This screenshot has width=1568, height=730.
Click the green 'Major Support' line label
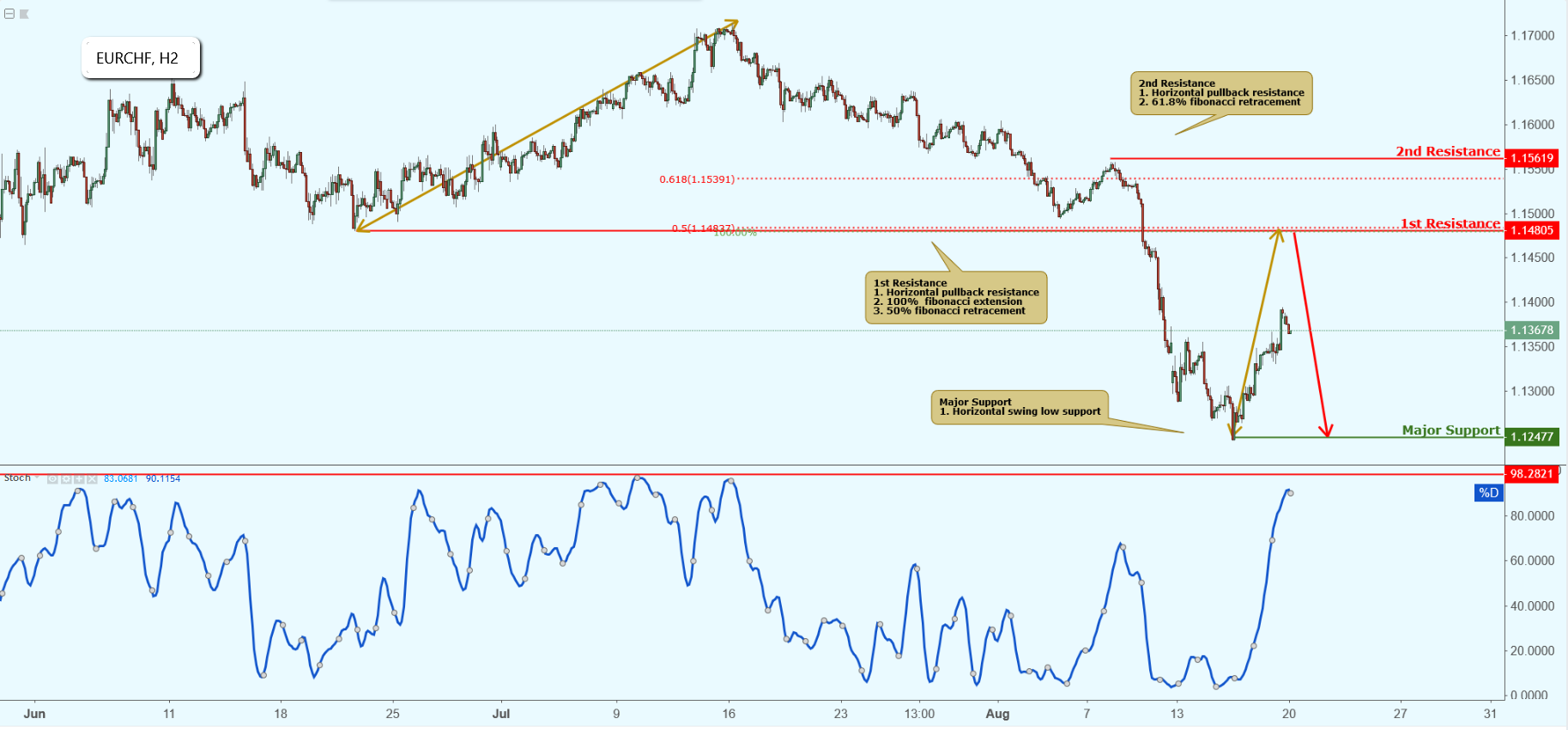point(1451,430)
